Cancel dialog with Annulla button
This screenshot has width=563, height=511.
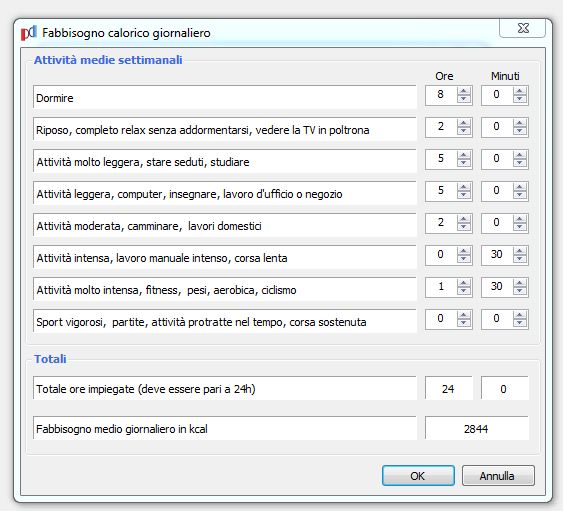pyautogui.click(x=498, y=476)
